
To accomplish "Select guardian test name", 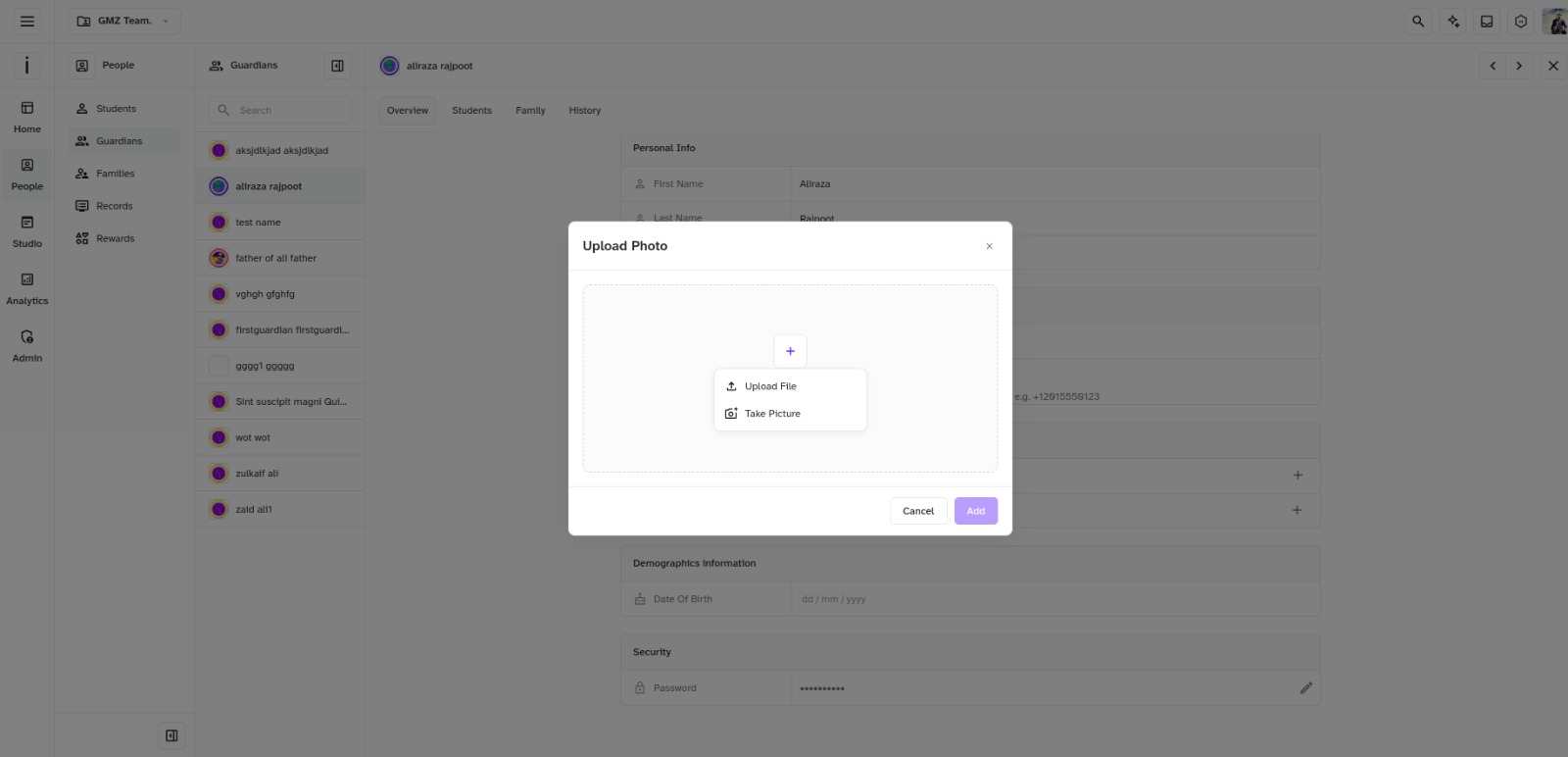I will click(x=279, y=223).
